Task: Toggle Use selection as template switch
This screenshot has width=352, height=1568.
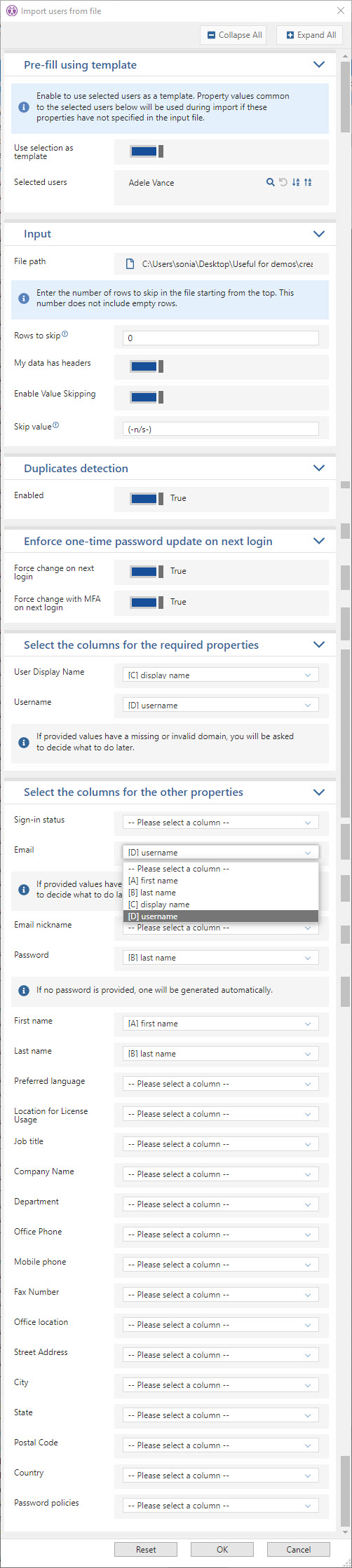Action: 147,151
